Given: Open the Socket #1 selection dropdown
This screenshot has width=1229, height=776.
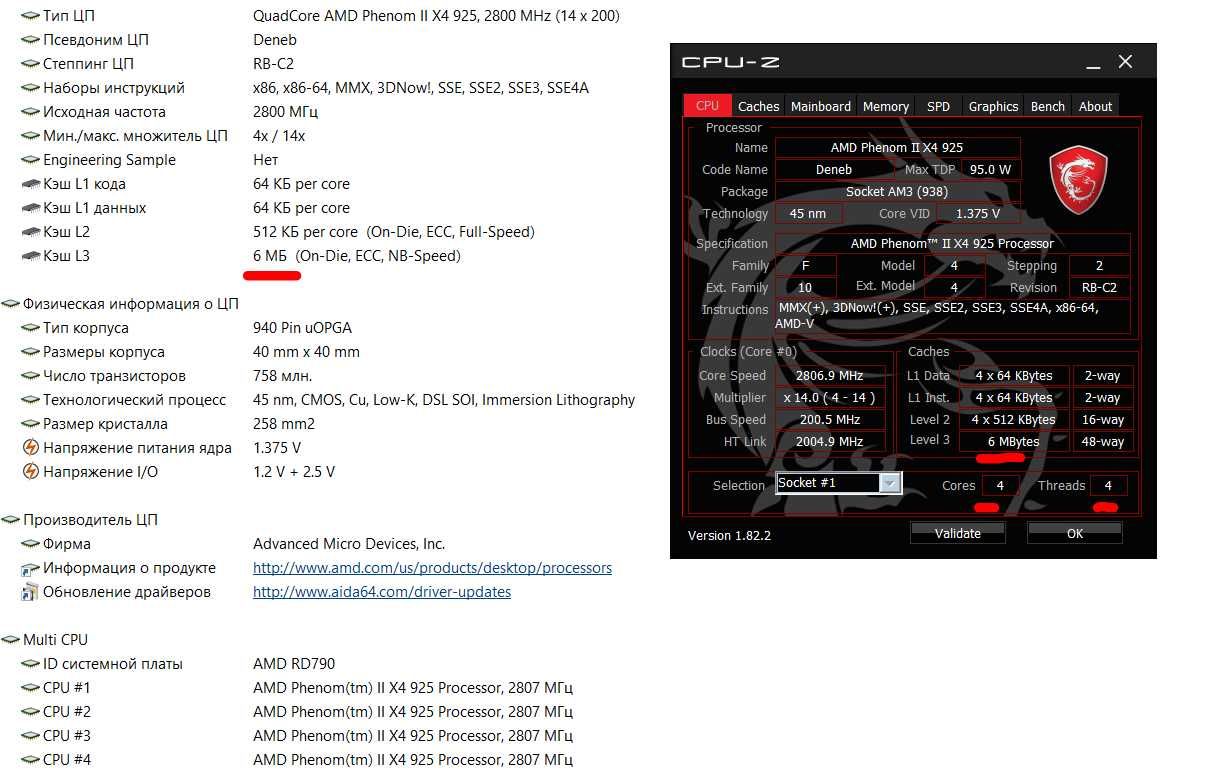Looking at the screenshot, I should [x=889, y=484].
